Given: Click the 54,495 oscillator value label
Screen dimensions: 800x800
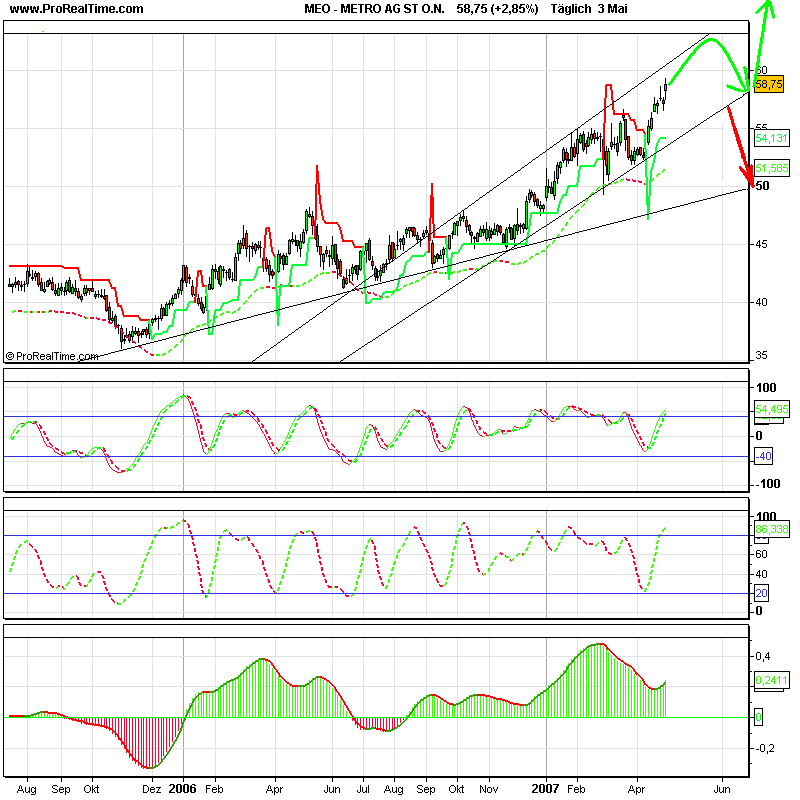Looking at the screenshot, I should (768, 409).
